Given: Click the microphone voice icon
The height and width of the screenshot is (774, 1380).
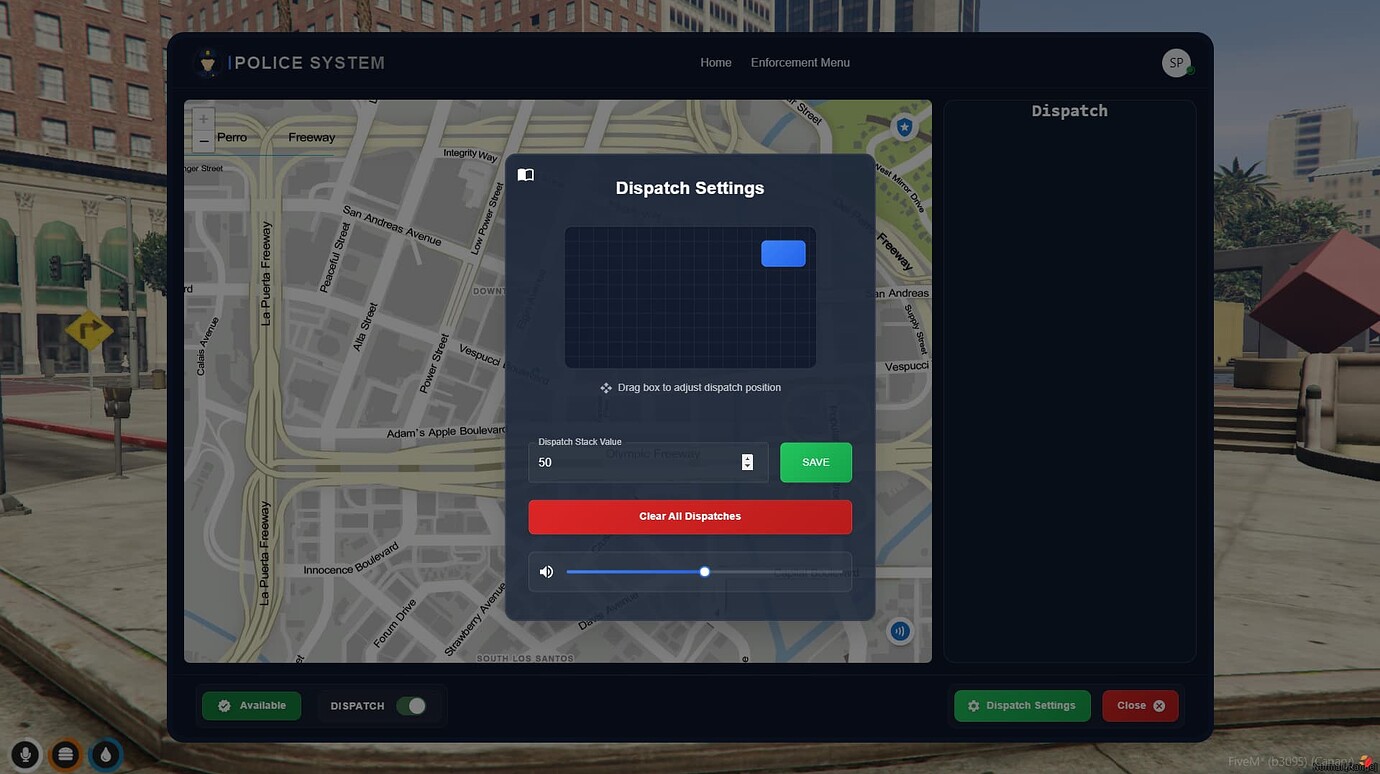Looking at the screenshot, I should 24,754.
